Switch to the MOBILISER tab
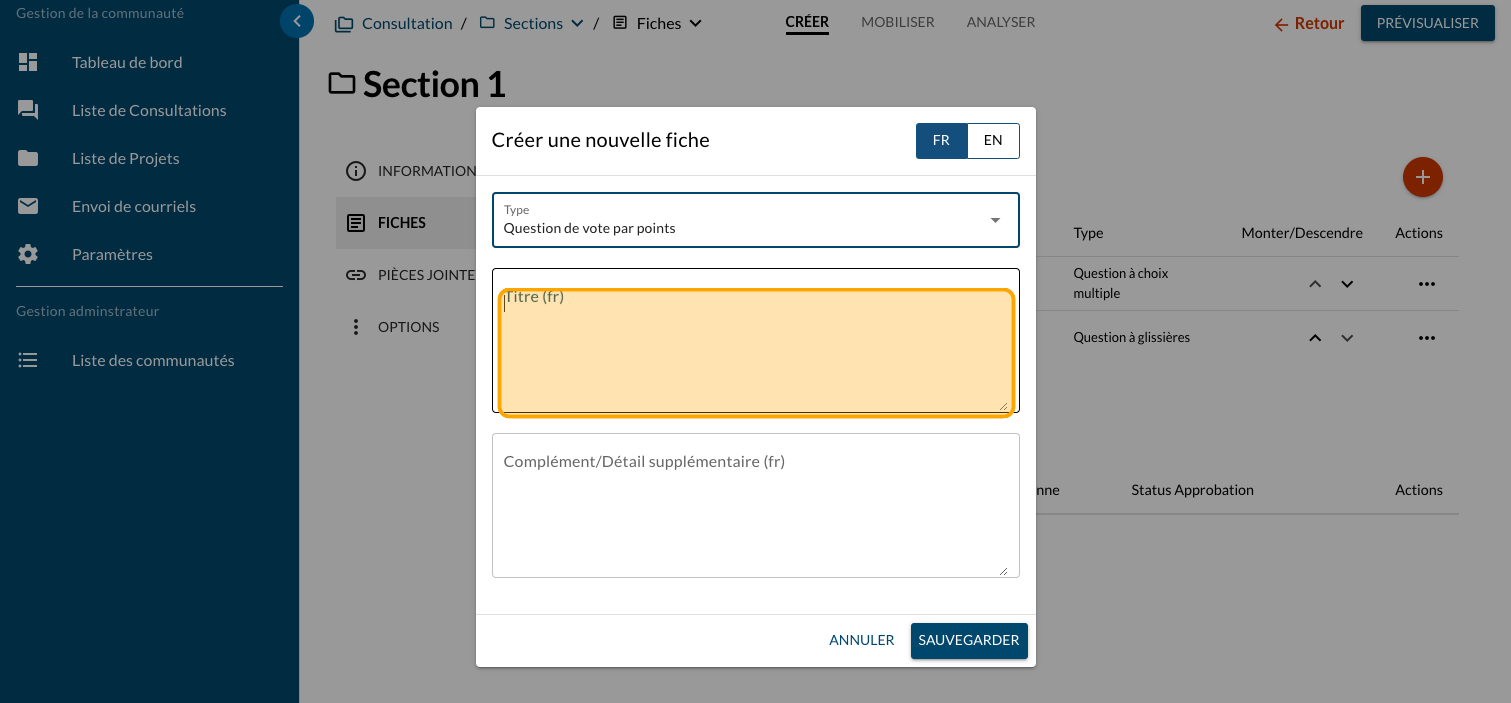1511x703 pixels. [x=897, y=22]
